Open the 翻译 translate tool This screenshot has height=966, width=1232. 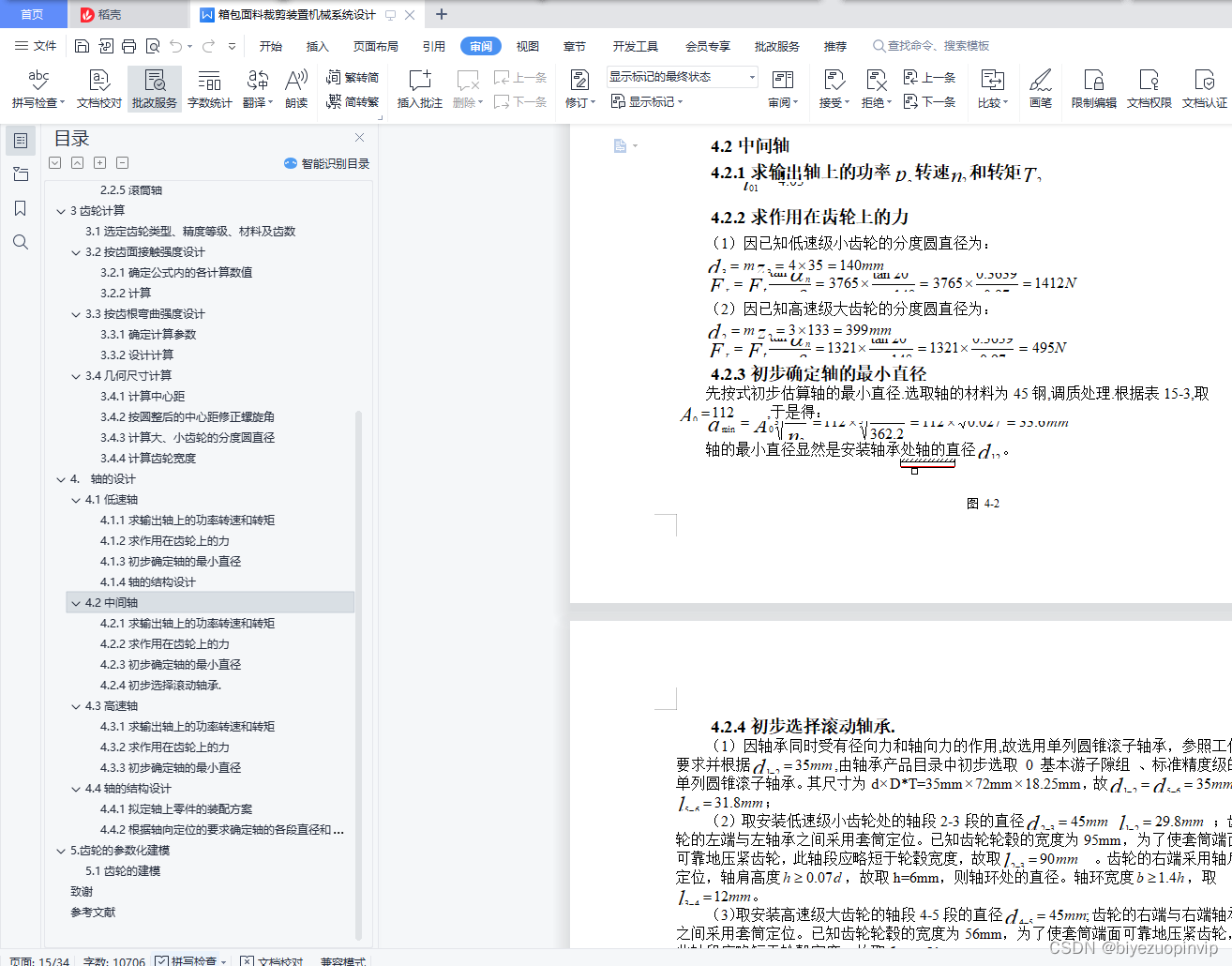point(258,89)
